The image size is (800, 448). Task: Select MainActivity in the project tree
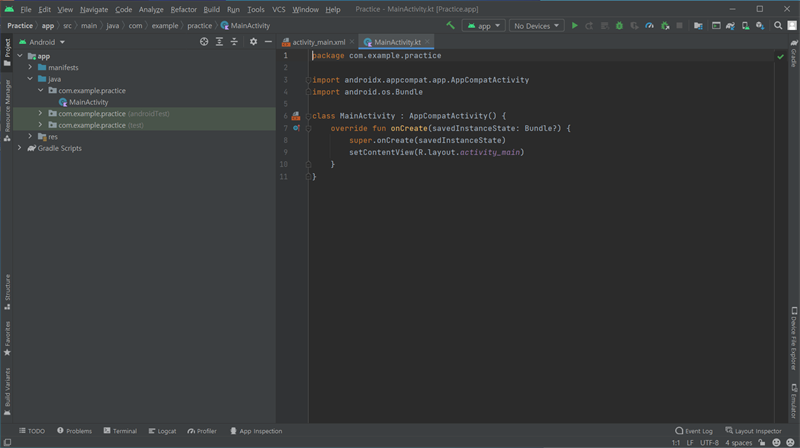pyautogui.click(x=88, y=102)
